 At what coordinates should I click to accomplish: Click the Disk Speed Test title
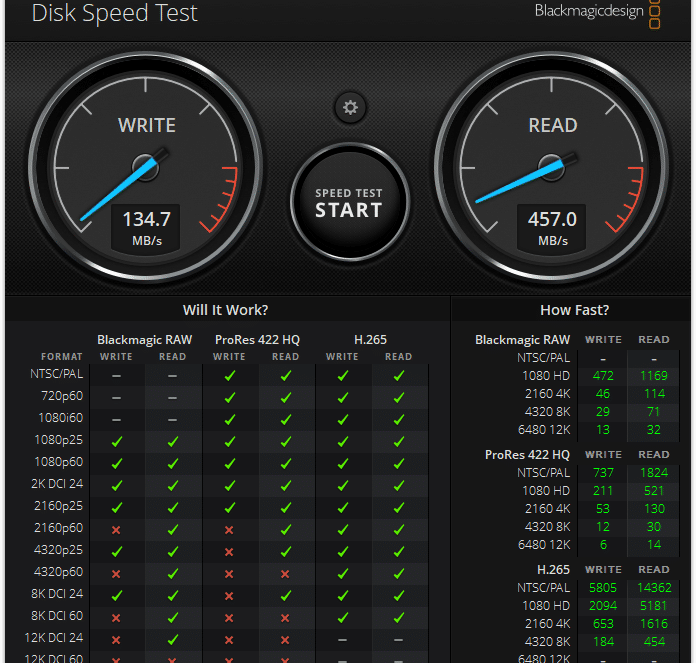(x=115, y=13)
